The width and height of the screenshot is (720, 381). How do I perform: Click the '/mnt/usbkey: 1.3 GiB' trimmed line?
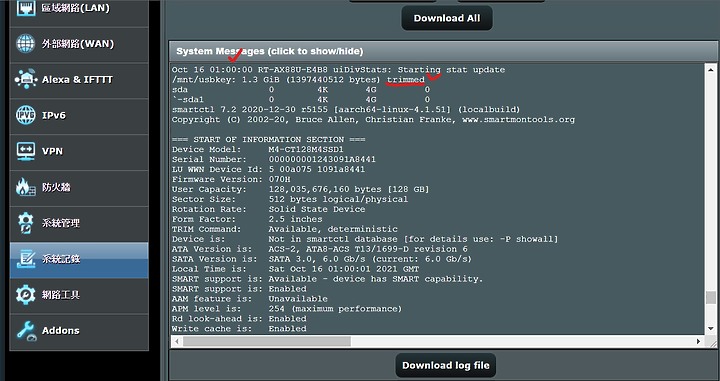click(x=298, y=80)
